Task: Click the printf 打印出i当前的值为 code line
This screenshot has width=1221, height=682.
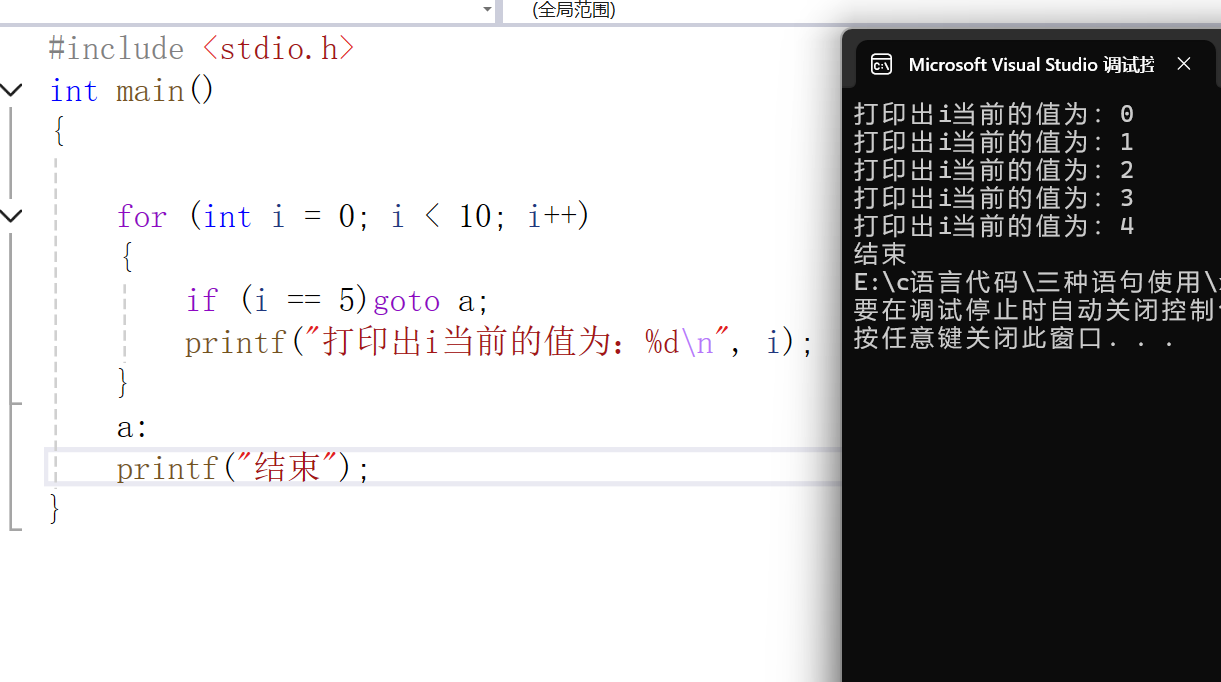Action: point(500,343)
